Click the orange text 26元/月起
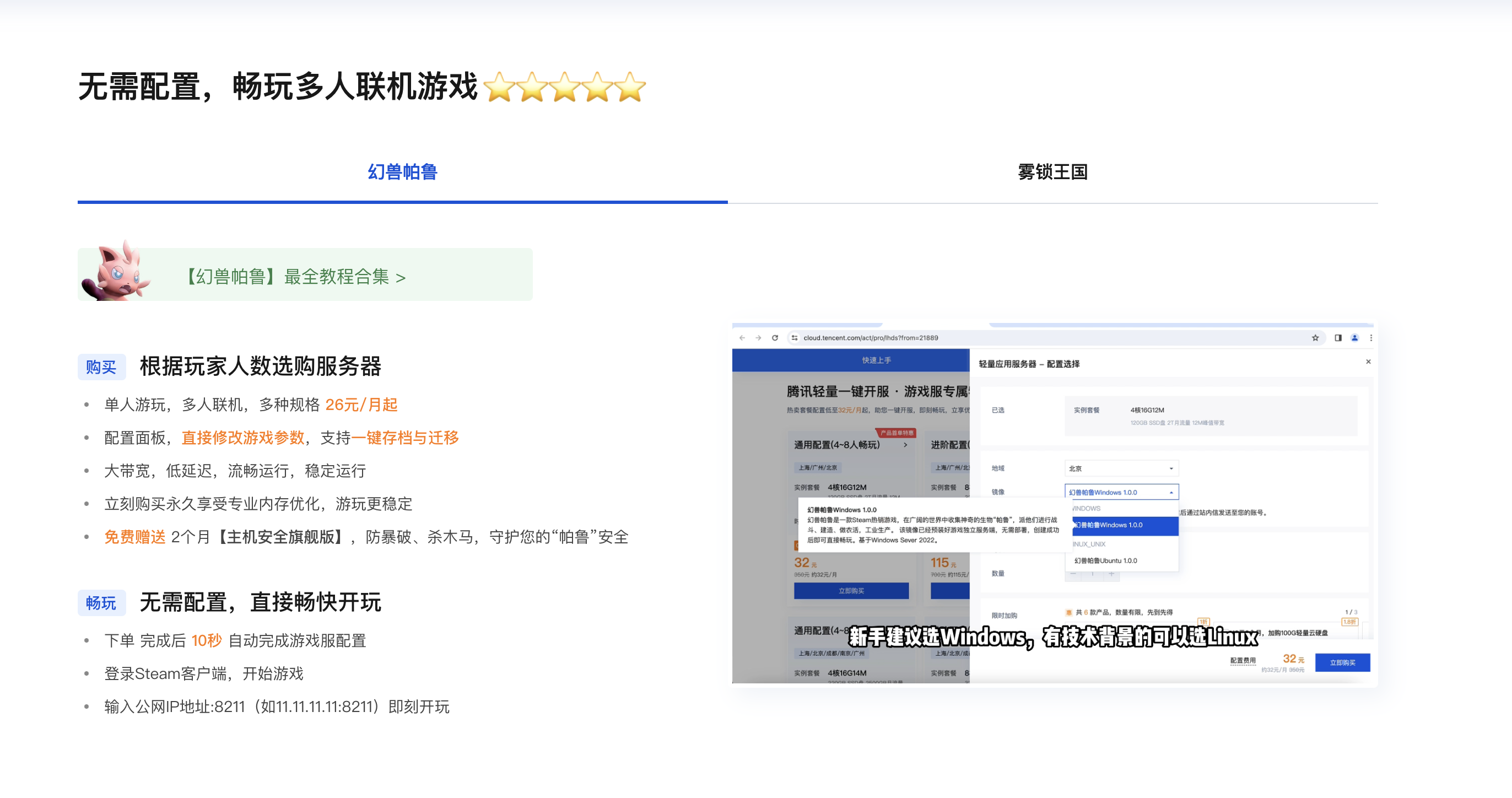 (361, 405)
